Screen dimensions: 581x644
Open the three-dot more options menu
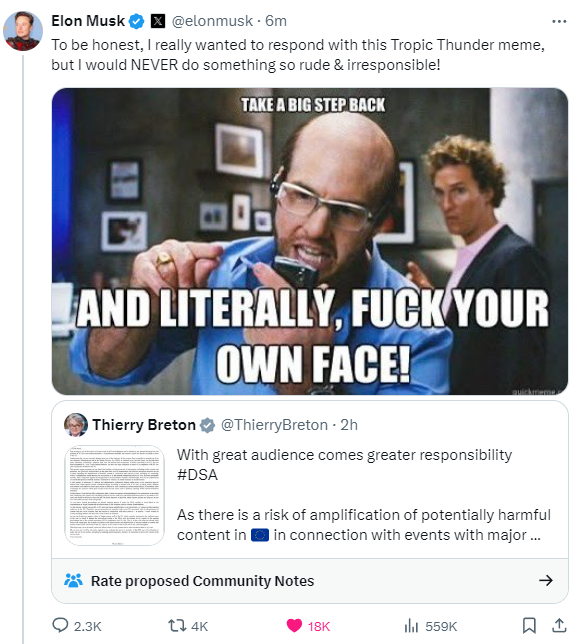coord(559,21)
